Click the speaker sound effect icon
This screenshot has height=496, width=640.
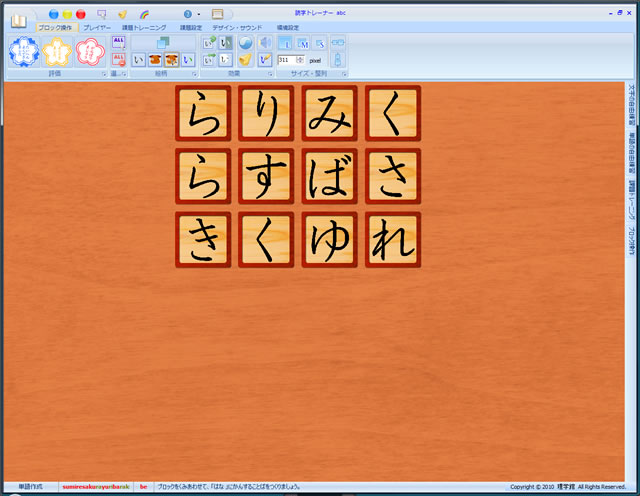264,43
